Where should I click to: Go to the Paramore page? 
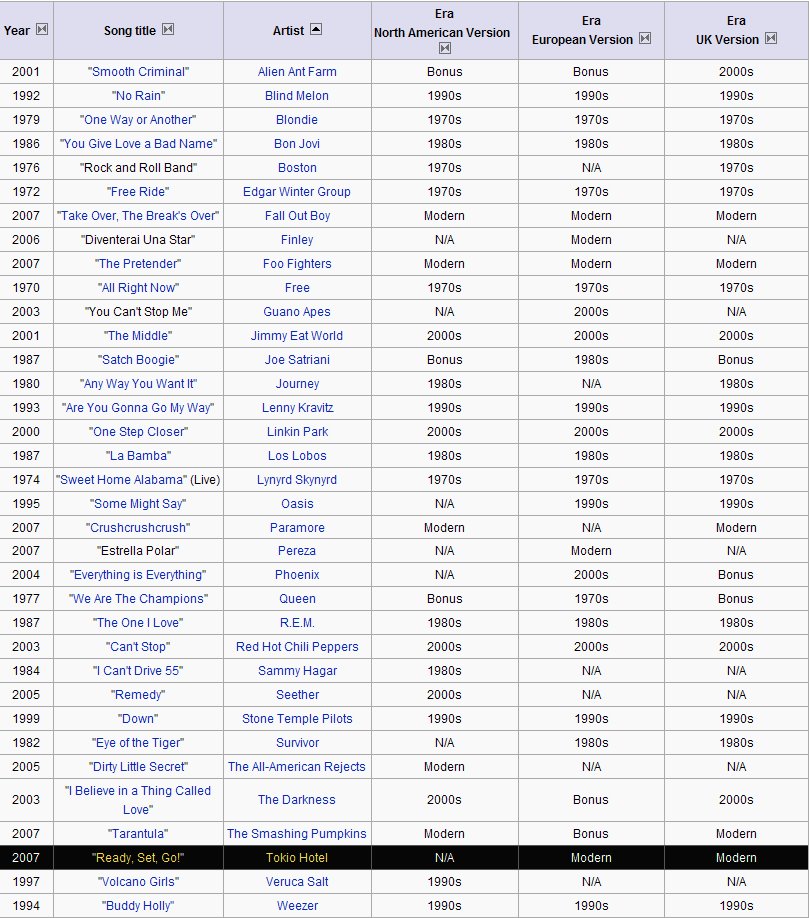(x=297, y=527)
